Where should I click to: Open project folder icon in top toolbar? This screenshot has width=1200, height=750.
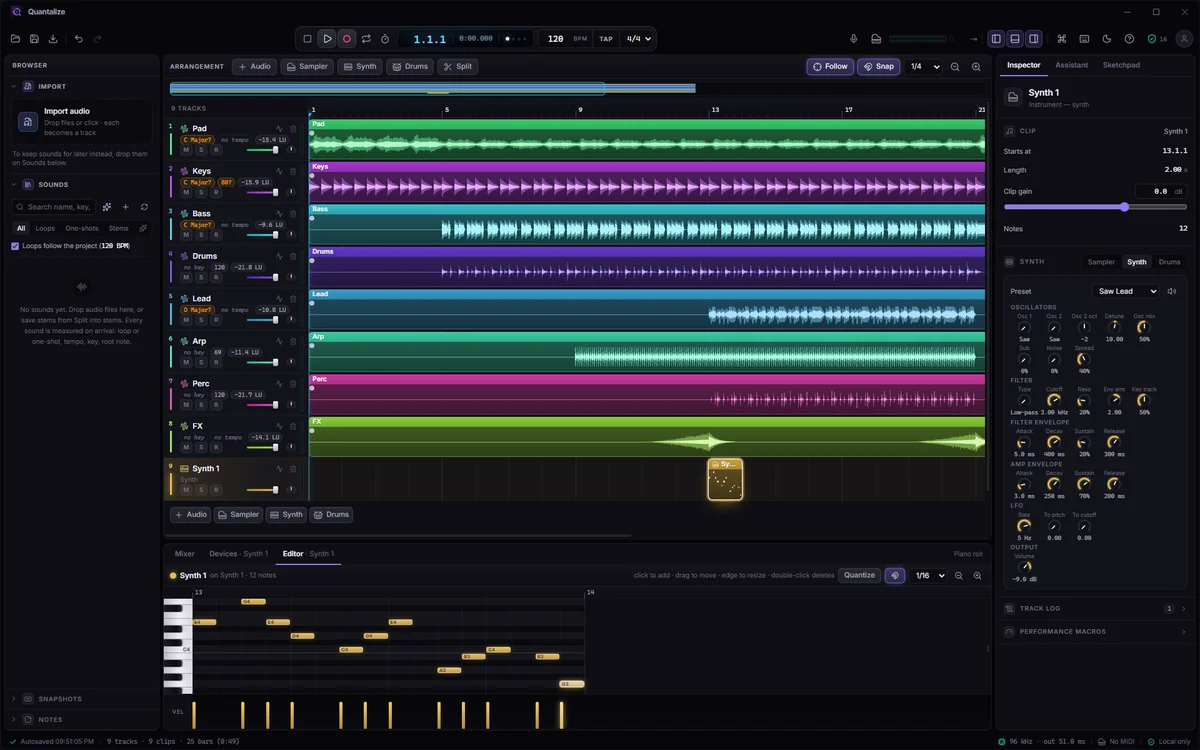pyautogui.click(x=15, y=39)
